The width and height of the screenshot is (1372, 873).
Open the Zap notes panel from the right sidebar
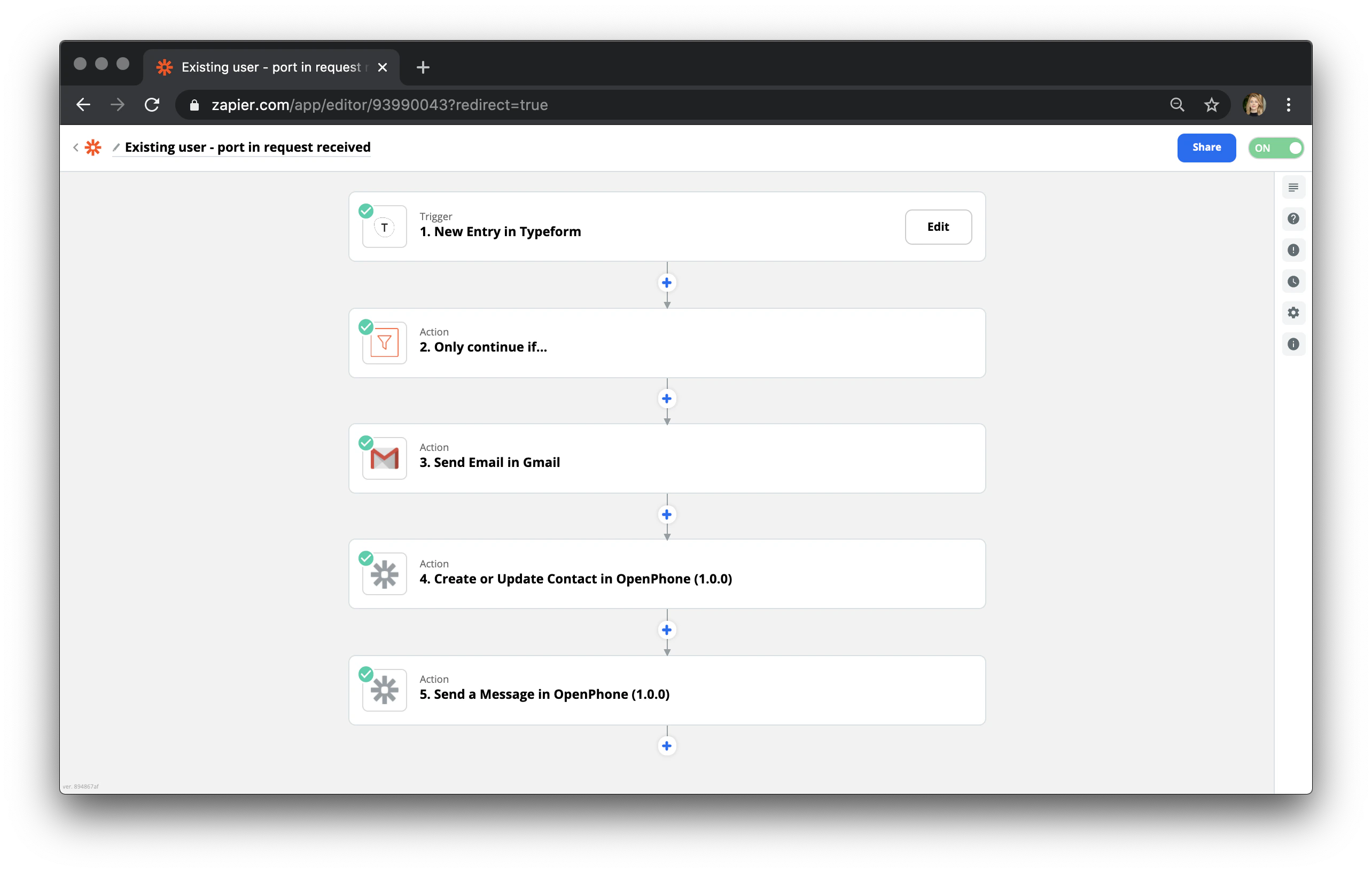[x=1293, y=187]
